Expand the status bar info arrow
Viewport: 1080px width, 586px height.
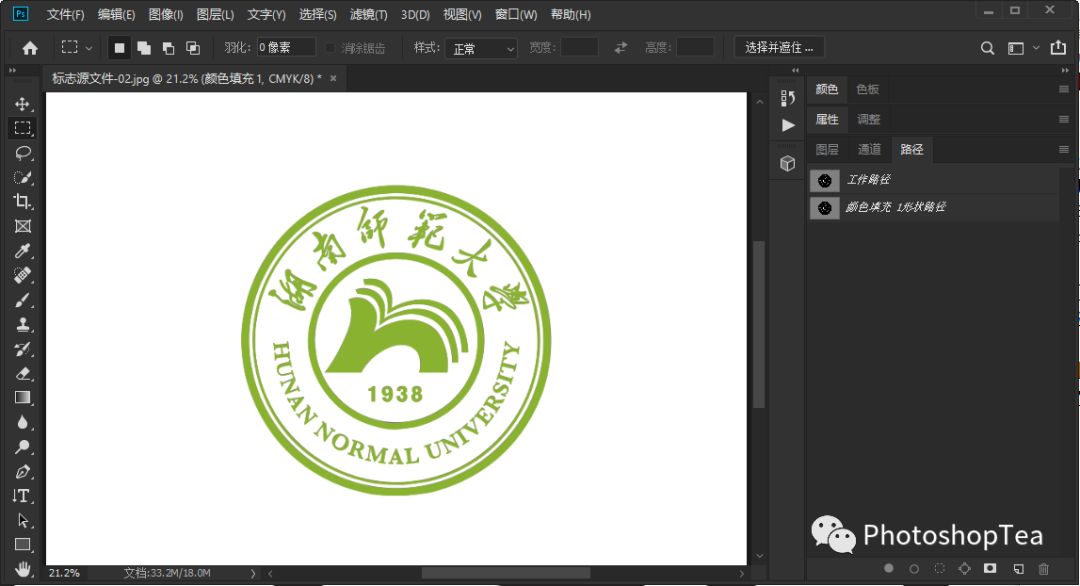(x=253, y=573)
